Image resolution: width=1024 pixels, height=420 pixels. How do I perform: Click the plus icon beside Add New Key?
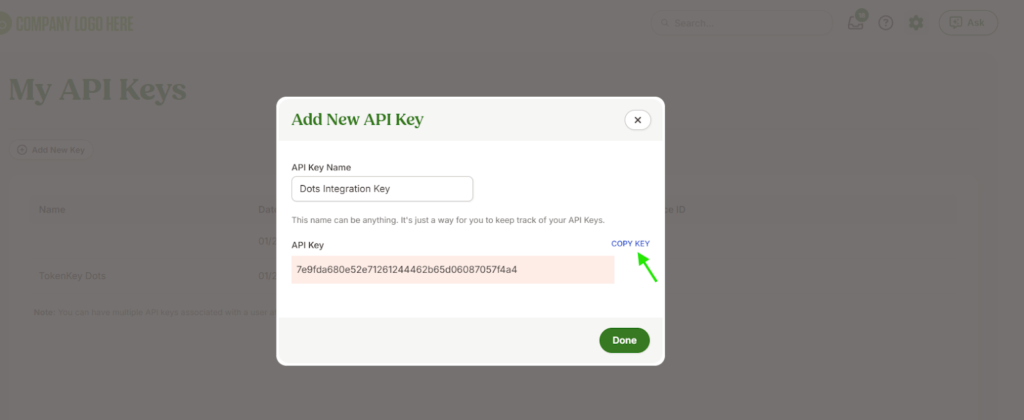tap(22, 150)
